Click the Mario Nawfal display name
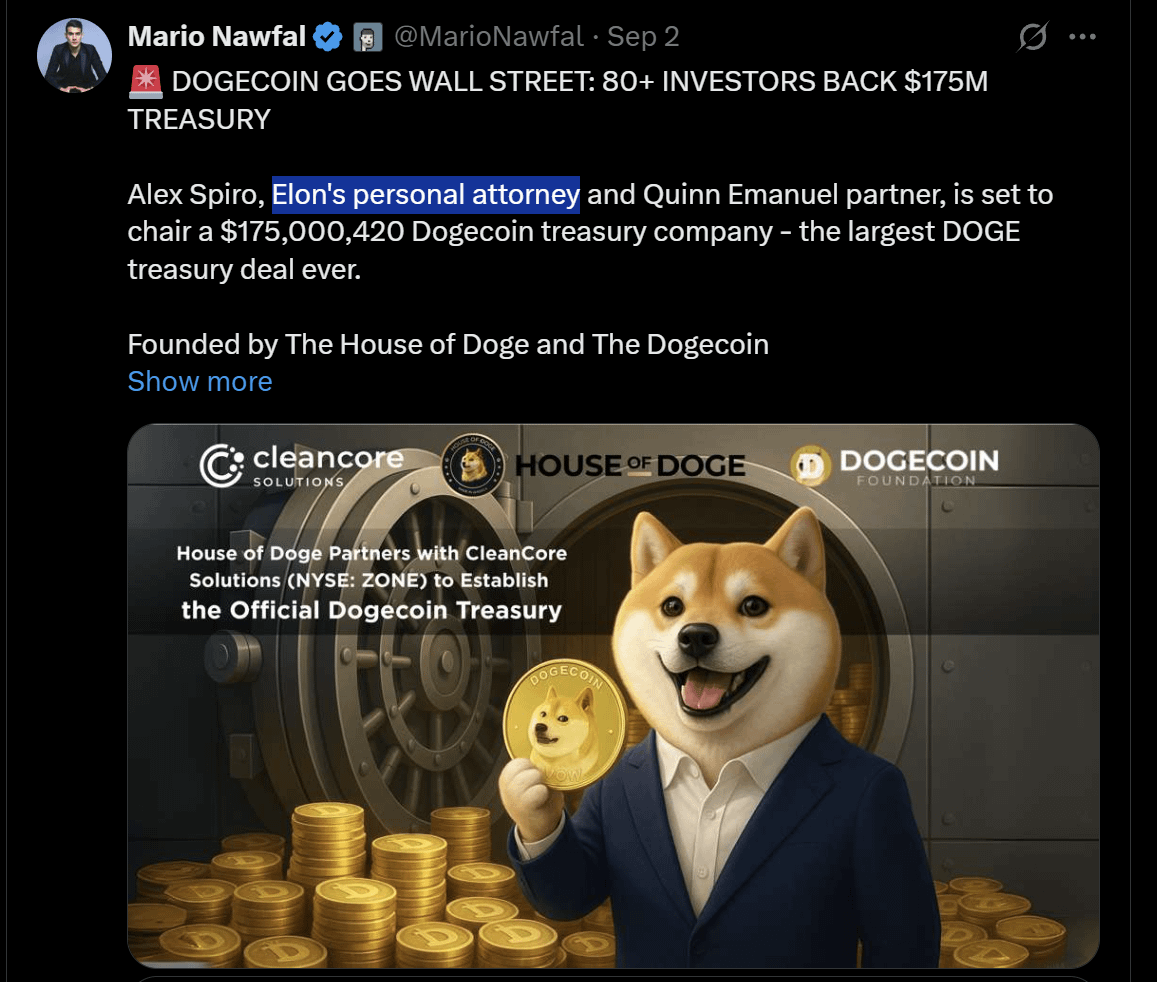 [217, 37]
